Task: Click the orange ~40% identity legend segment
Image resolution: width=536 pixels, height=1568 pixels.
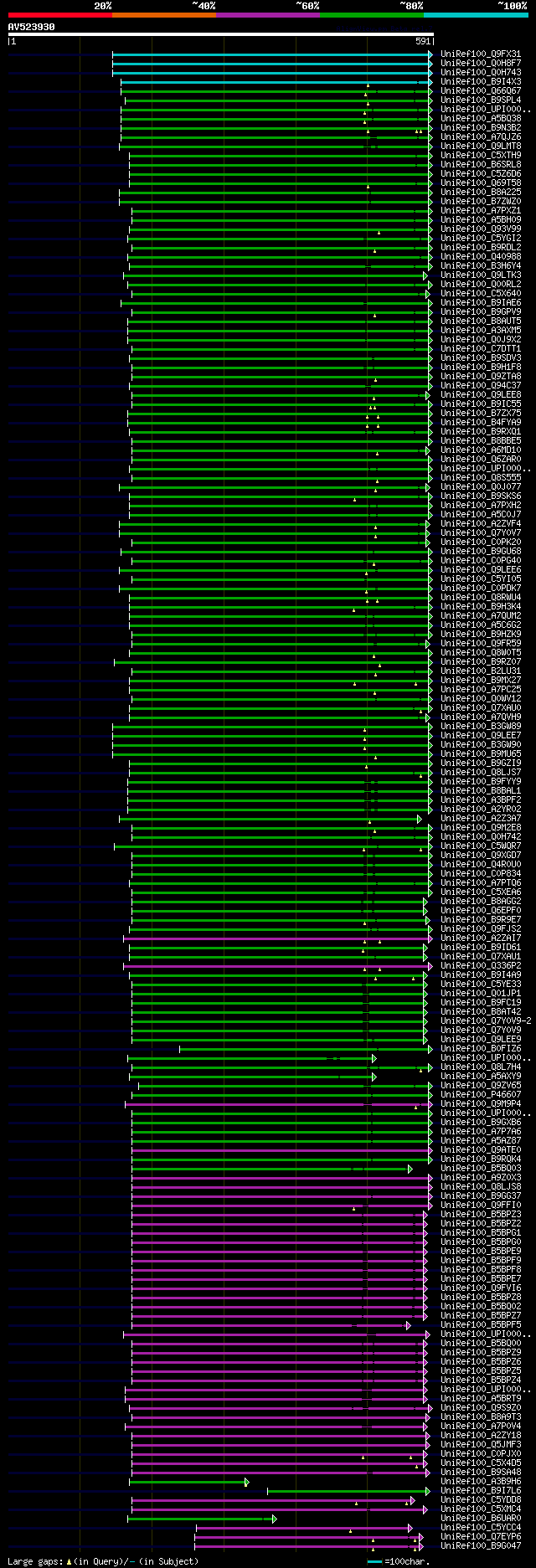Action: 164,15
